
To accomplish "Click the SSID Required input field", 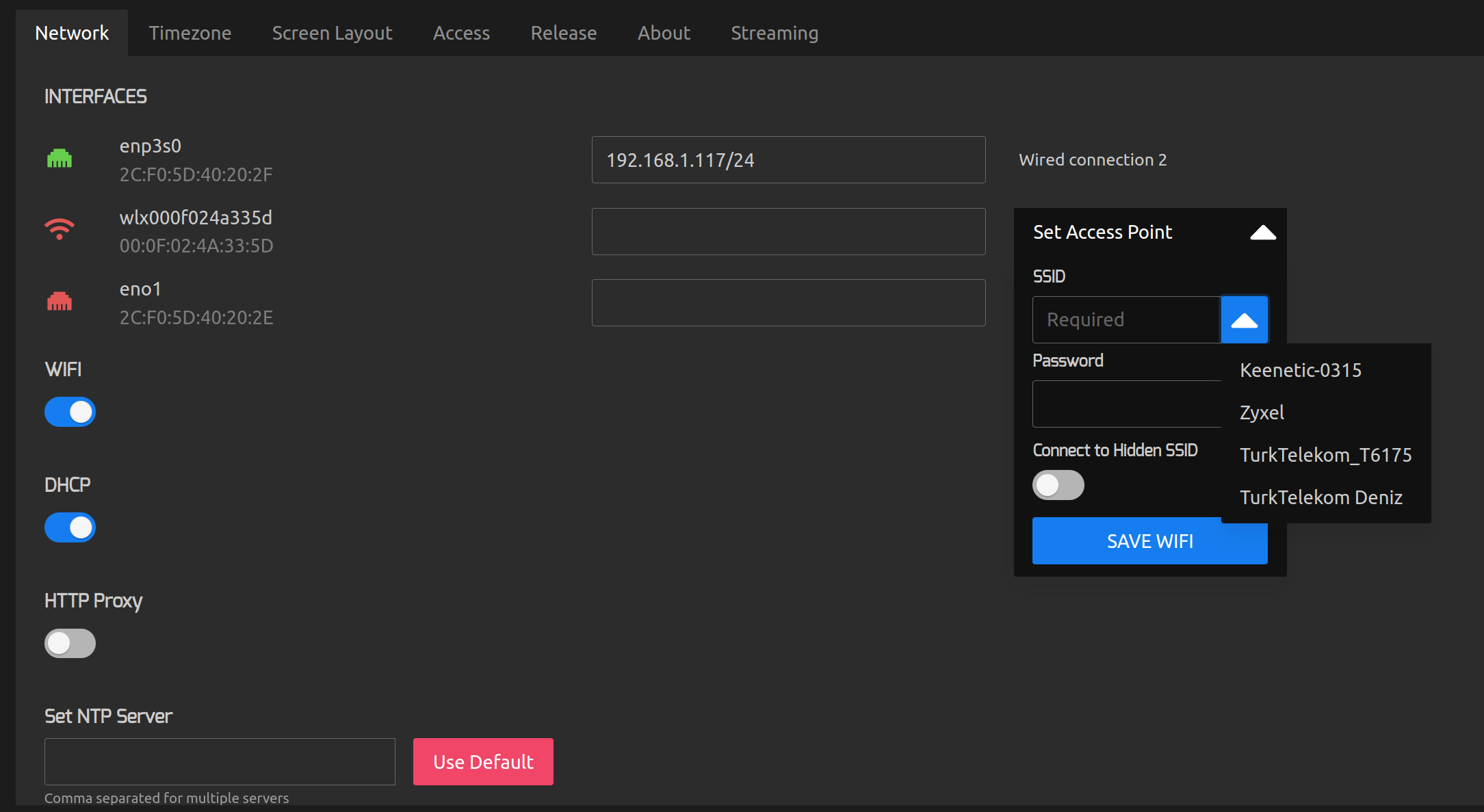I will 1126,319.
